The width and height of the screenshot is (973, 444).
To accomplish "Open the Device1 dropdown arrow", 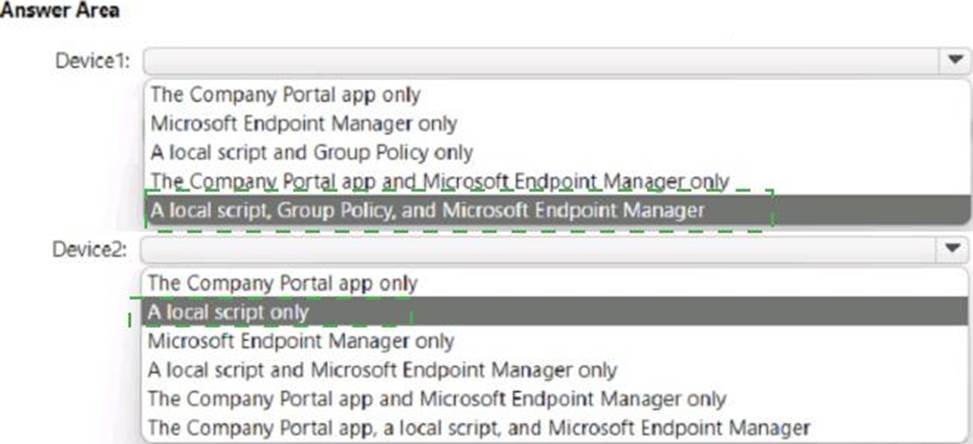I will tap(952, 60).
